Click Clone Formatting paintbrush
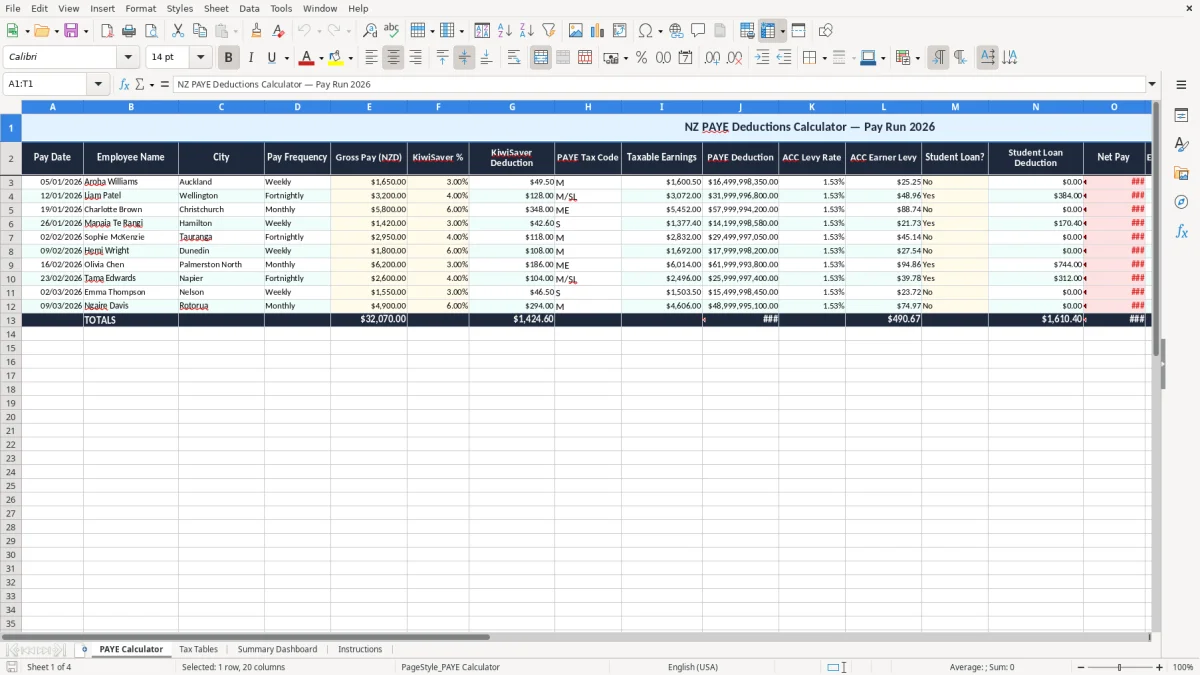 click(x=257, y=31)
